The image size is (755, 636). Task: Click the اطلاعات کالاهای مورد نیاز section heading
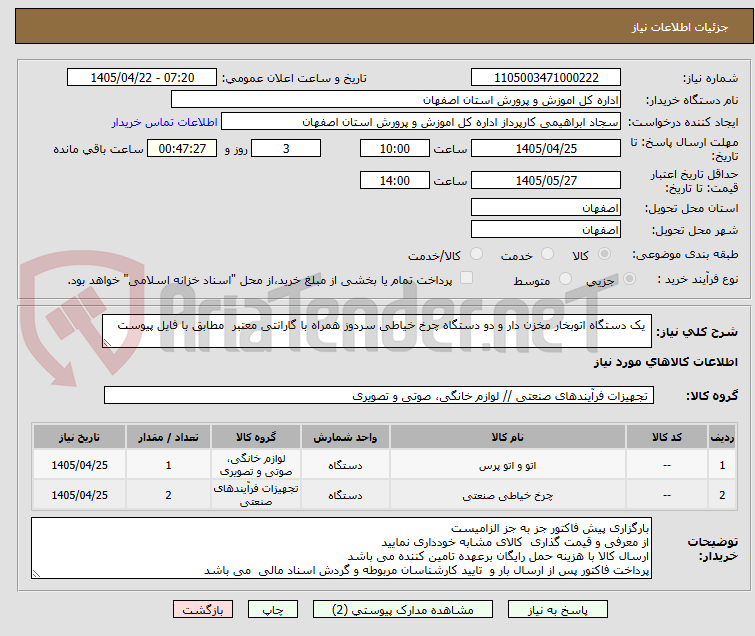665,362
